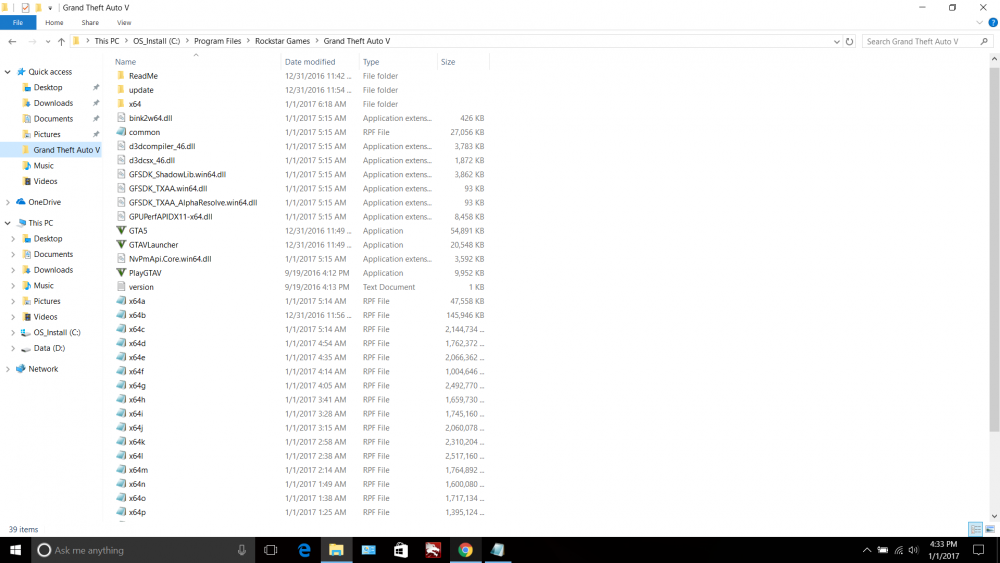
Task: Expand the Data (D:) drive node
Action: pyautogui.click(x=13, y=348)
